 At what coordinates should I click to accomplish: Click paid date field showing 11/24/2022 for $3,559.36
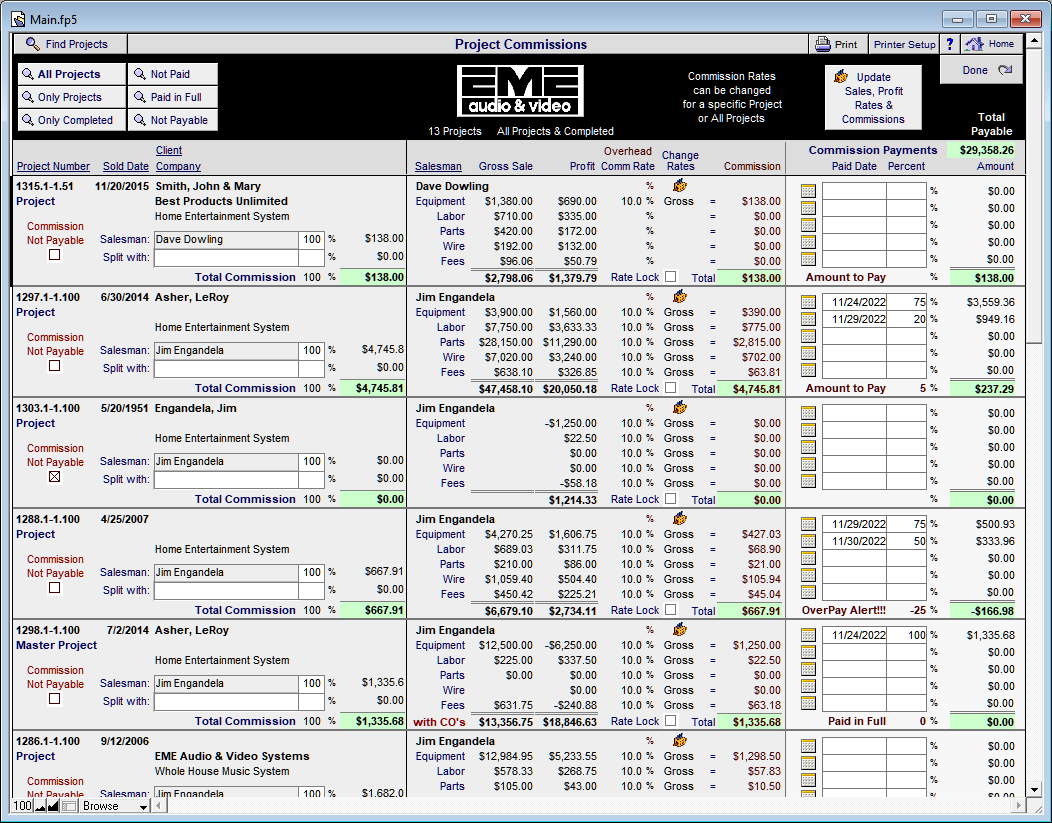855,302
